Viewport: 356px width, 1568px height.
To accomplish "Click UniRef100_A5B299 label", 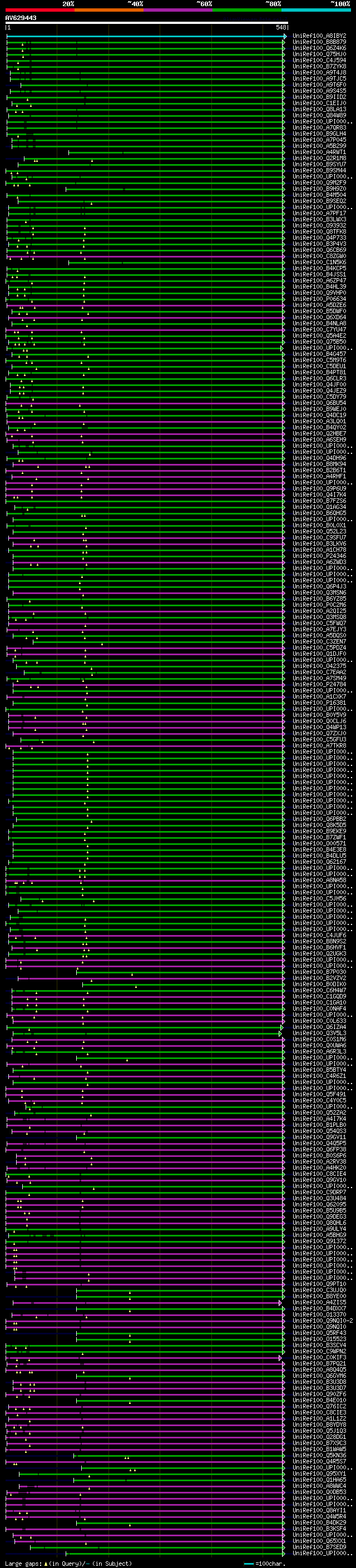I will [x=319, y=146].
